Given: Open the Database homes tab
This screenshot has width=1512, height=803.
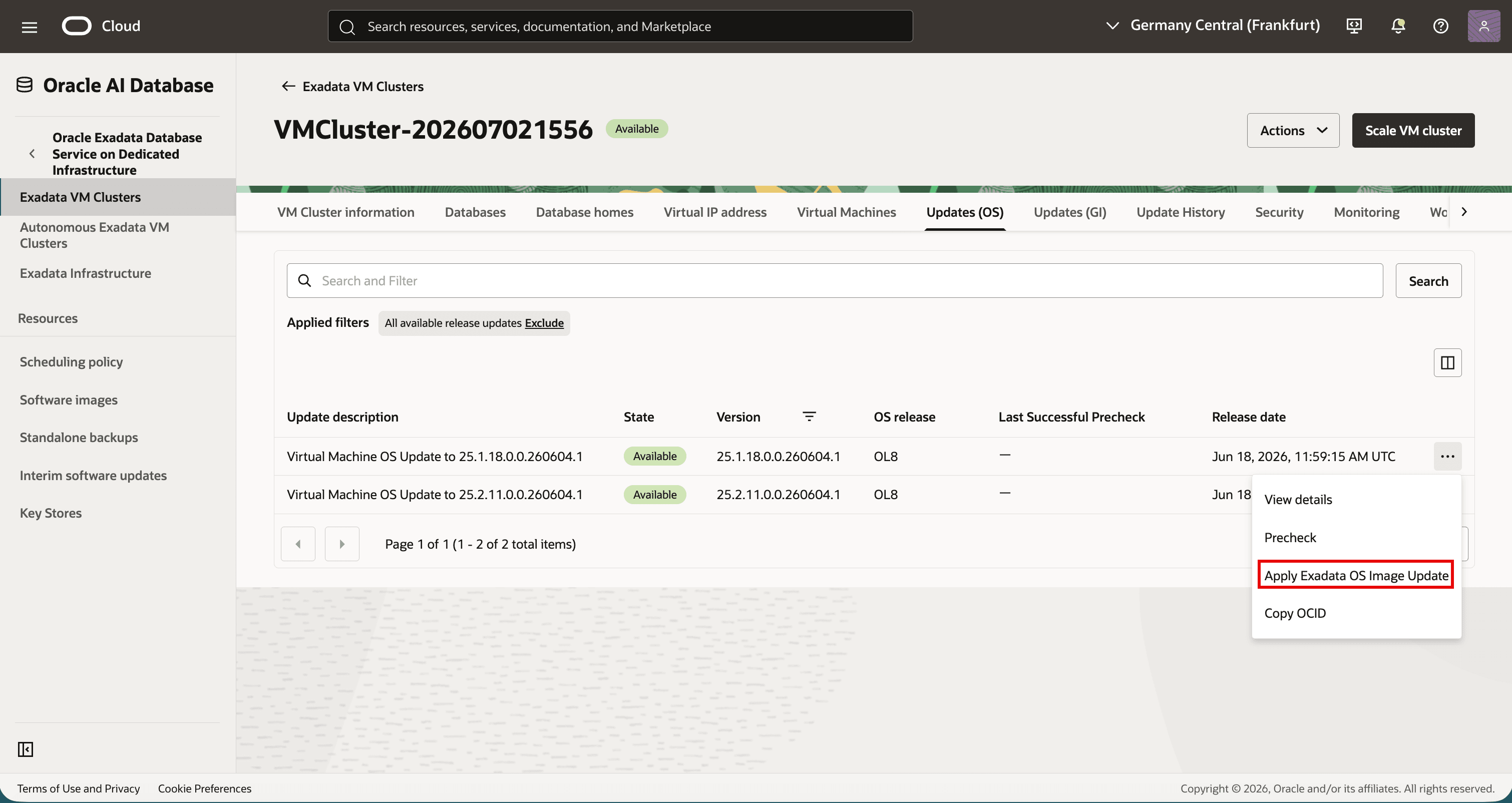Looking at the screenshot, I should (585, 212).
